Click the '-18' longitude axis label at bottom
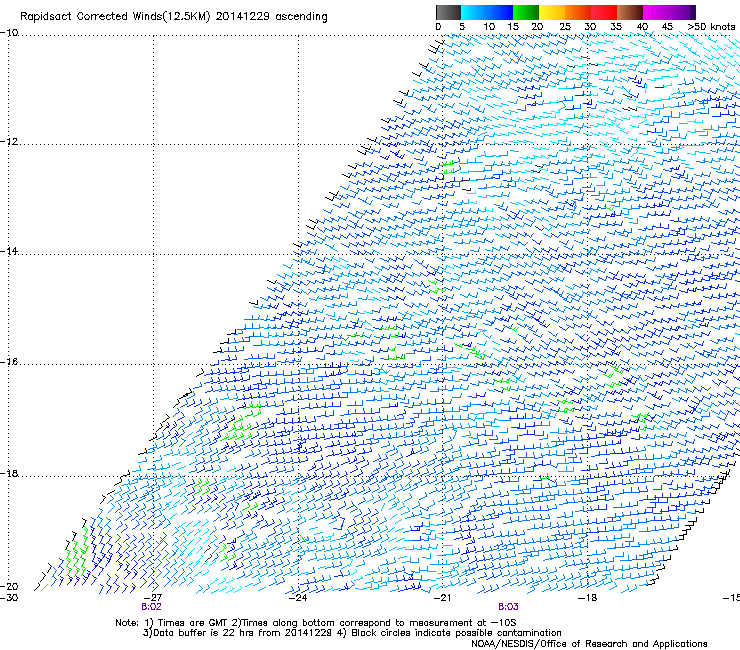The height and width of the screenshot is (650, 740). [x=587, y=597]
